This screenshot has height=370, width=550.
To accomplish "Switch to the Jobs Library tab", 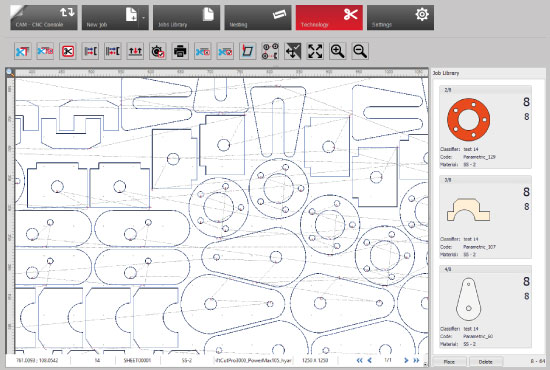I will (x=186, y=18).
